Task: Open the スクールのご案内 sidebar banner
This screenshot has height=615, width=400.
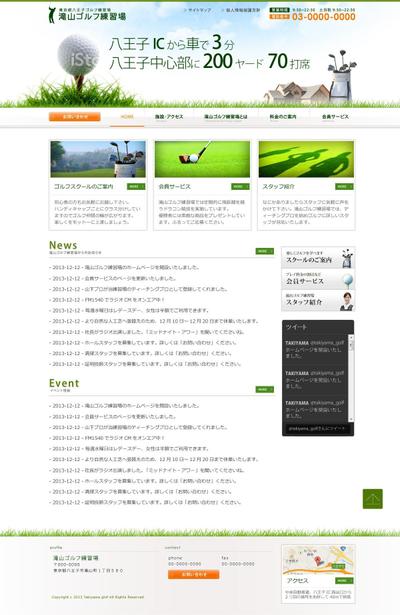Action: point(318,257)
